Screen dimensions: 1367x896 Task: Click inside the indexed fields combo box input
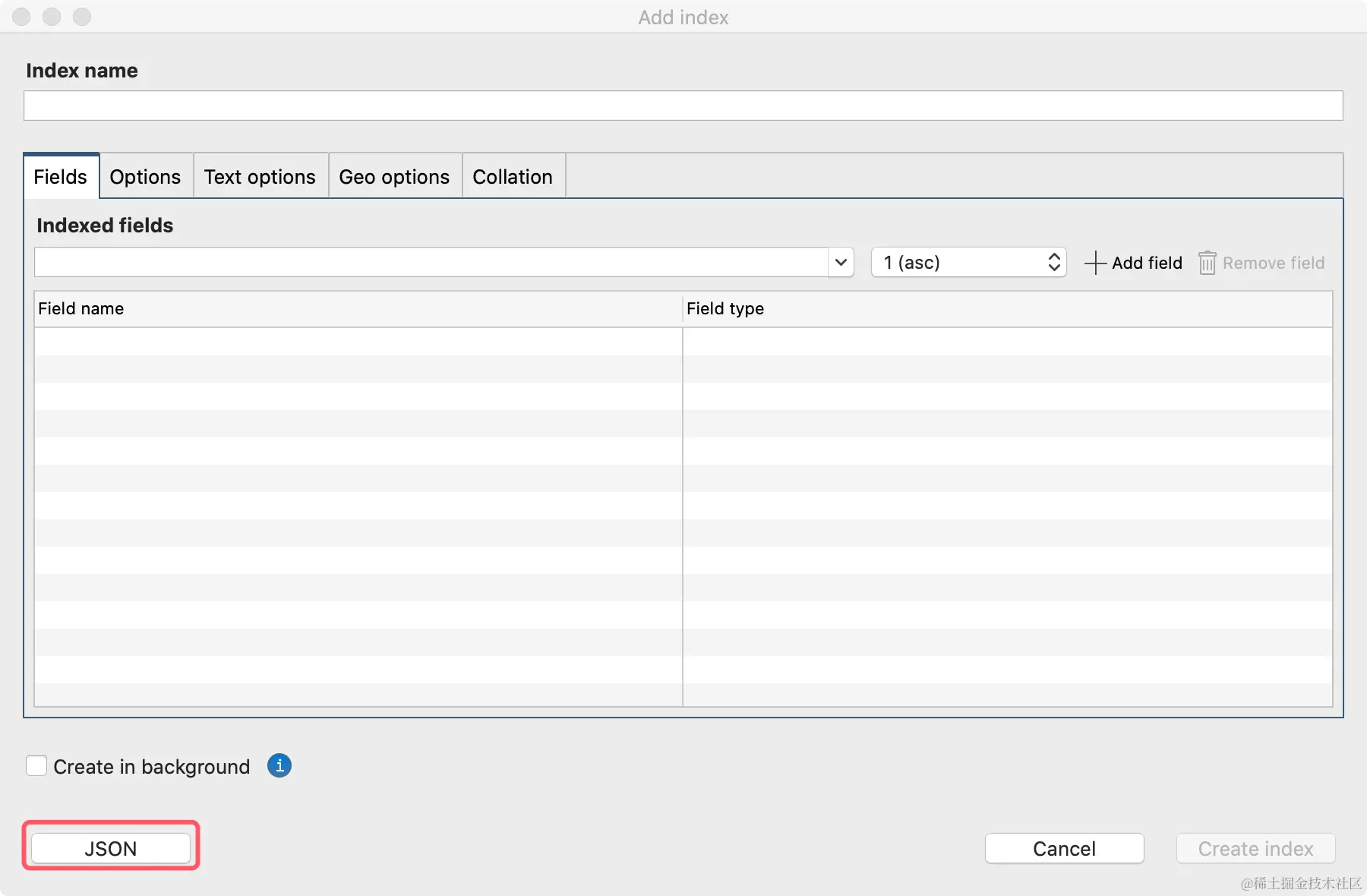[x=431, y=263]
